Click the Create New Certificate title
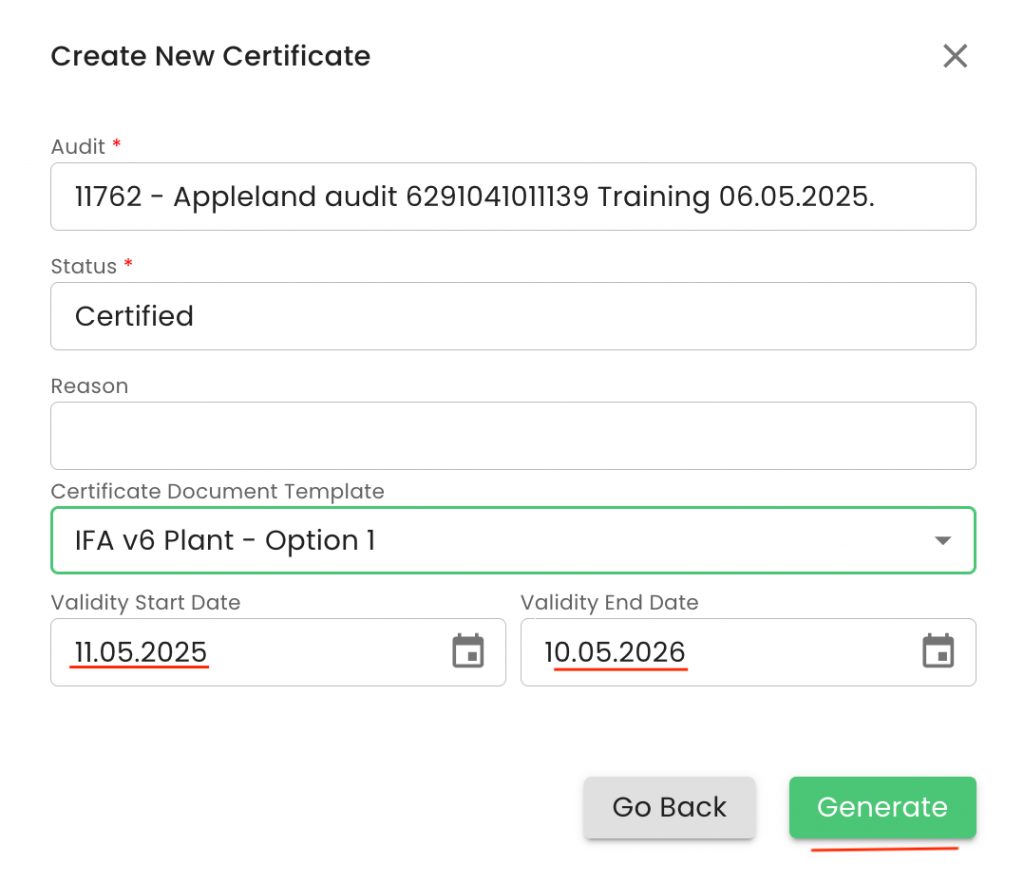The height and width of the screenshot is (883, 1024). (210, 56)
